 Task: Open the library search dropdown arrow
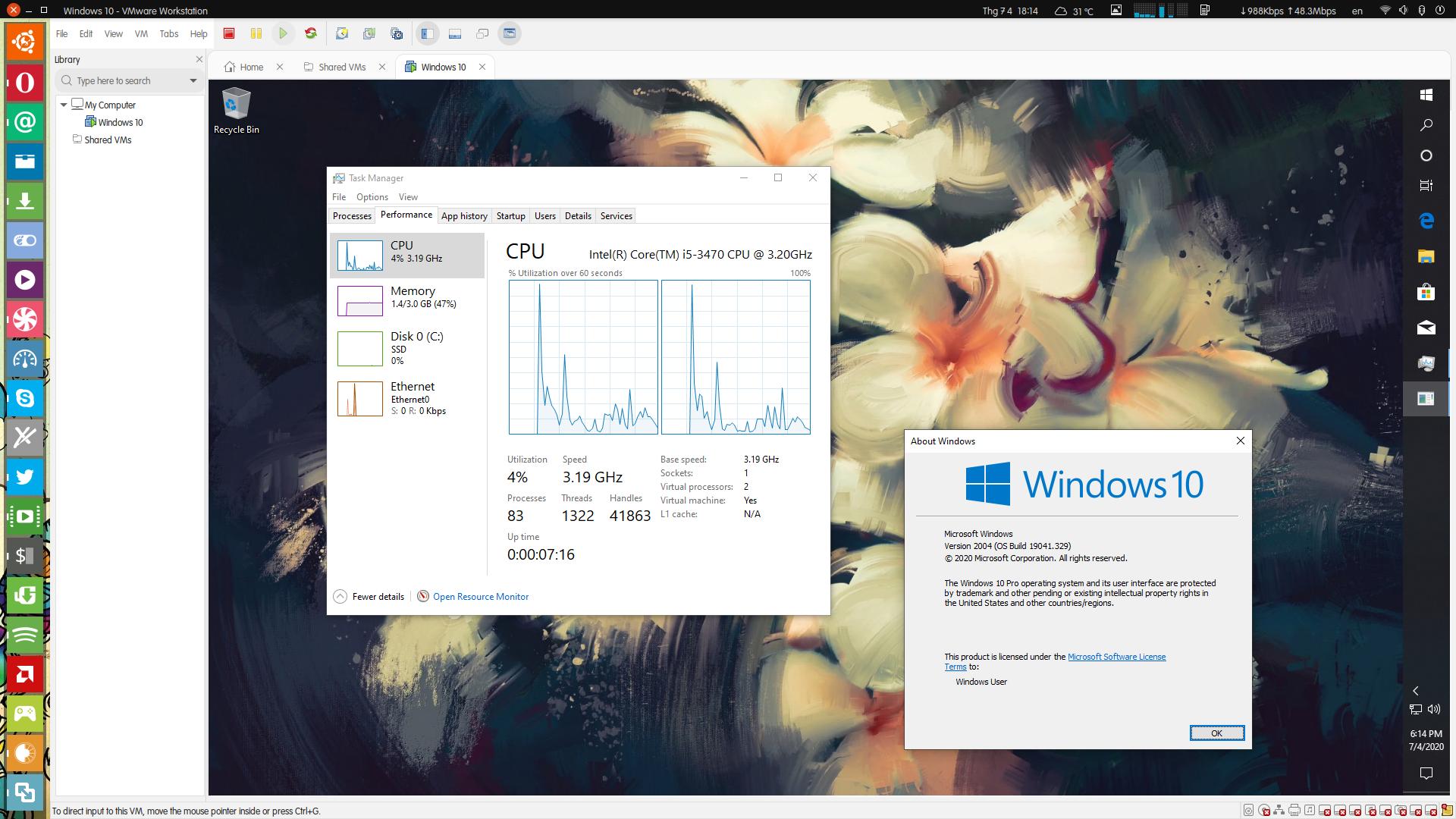[x=193, y=80]
